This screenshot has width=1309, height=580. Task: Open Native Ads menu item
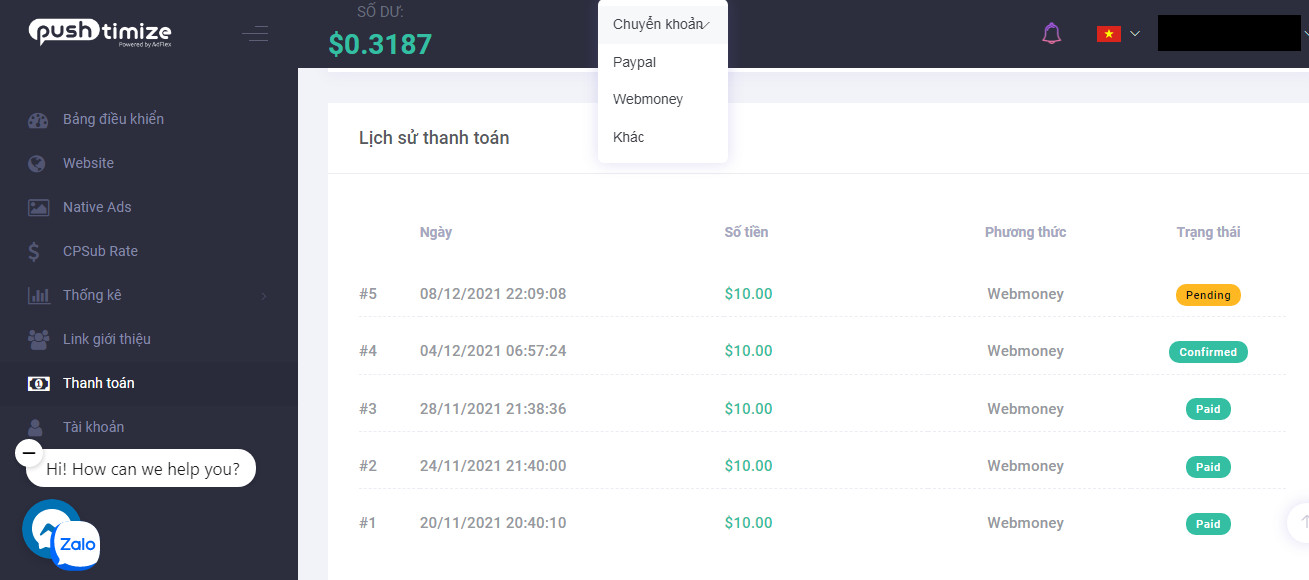[x=97, y=207]
